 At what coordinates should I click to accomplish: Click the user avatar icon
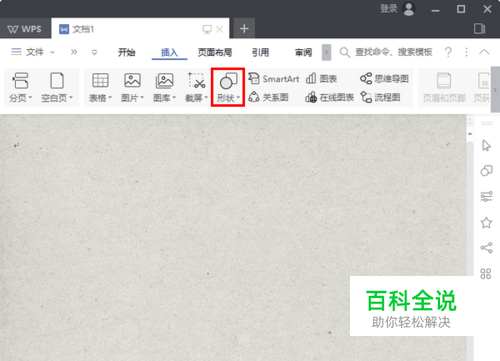coord(409,9)
